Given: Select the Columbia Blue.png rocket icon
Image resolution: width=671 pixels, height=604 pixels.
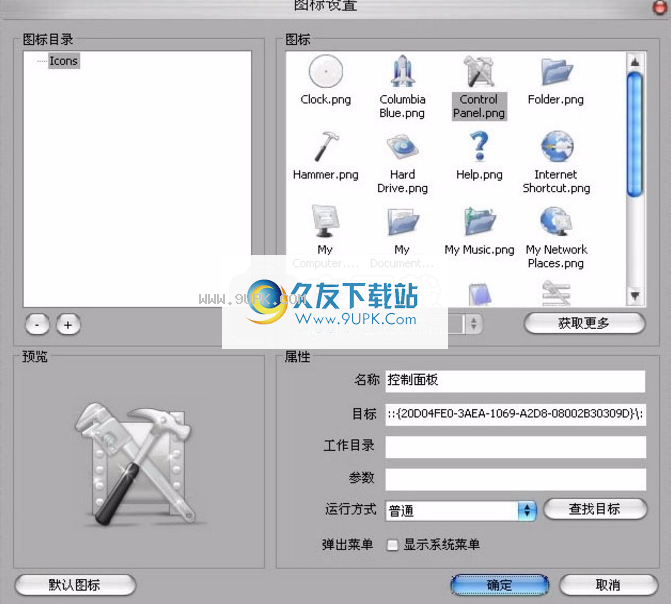Looking at the screenshot, I should coord(402,72).
